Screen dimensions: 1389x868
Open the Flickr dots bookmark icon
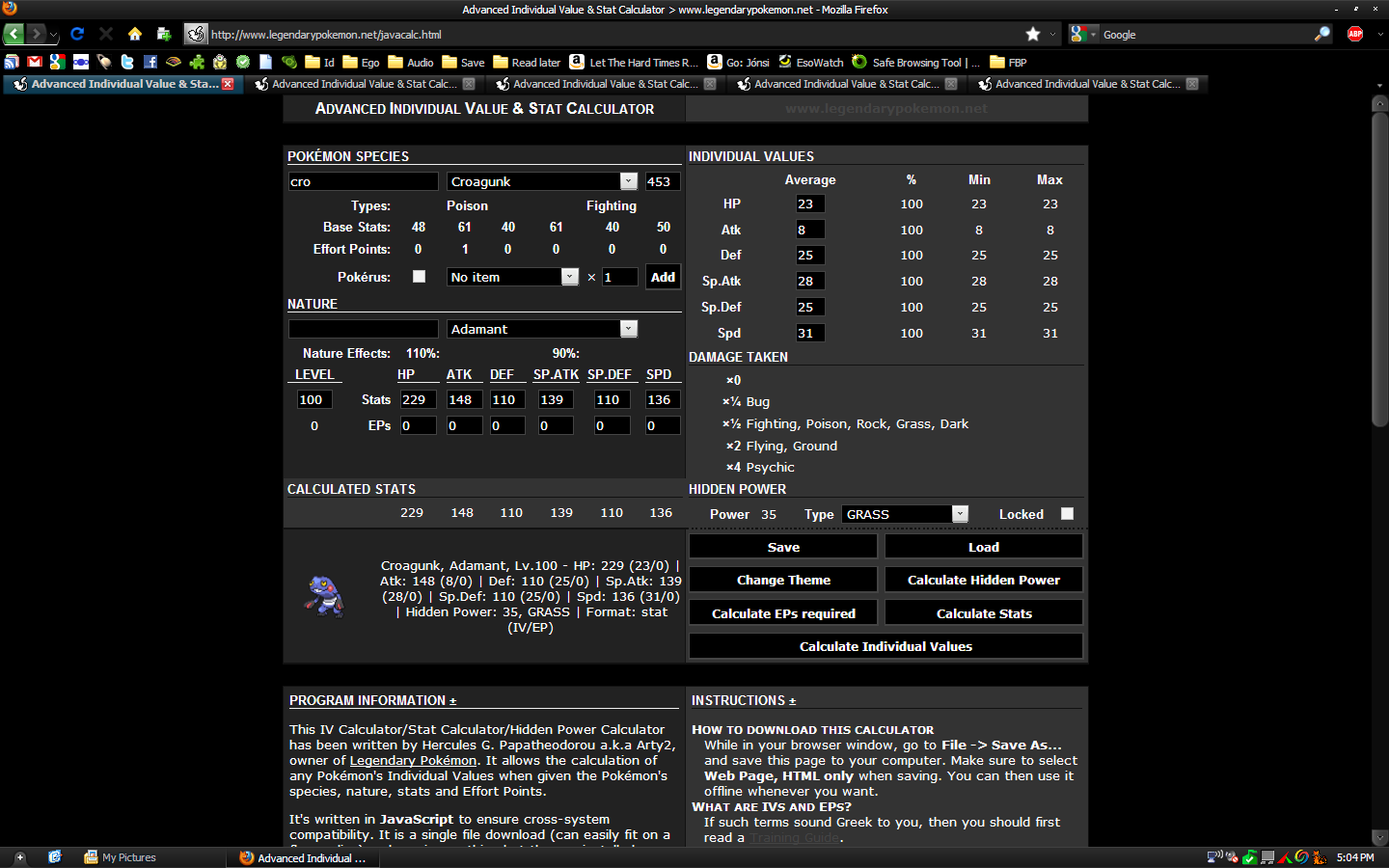click(81, 62)
